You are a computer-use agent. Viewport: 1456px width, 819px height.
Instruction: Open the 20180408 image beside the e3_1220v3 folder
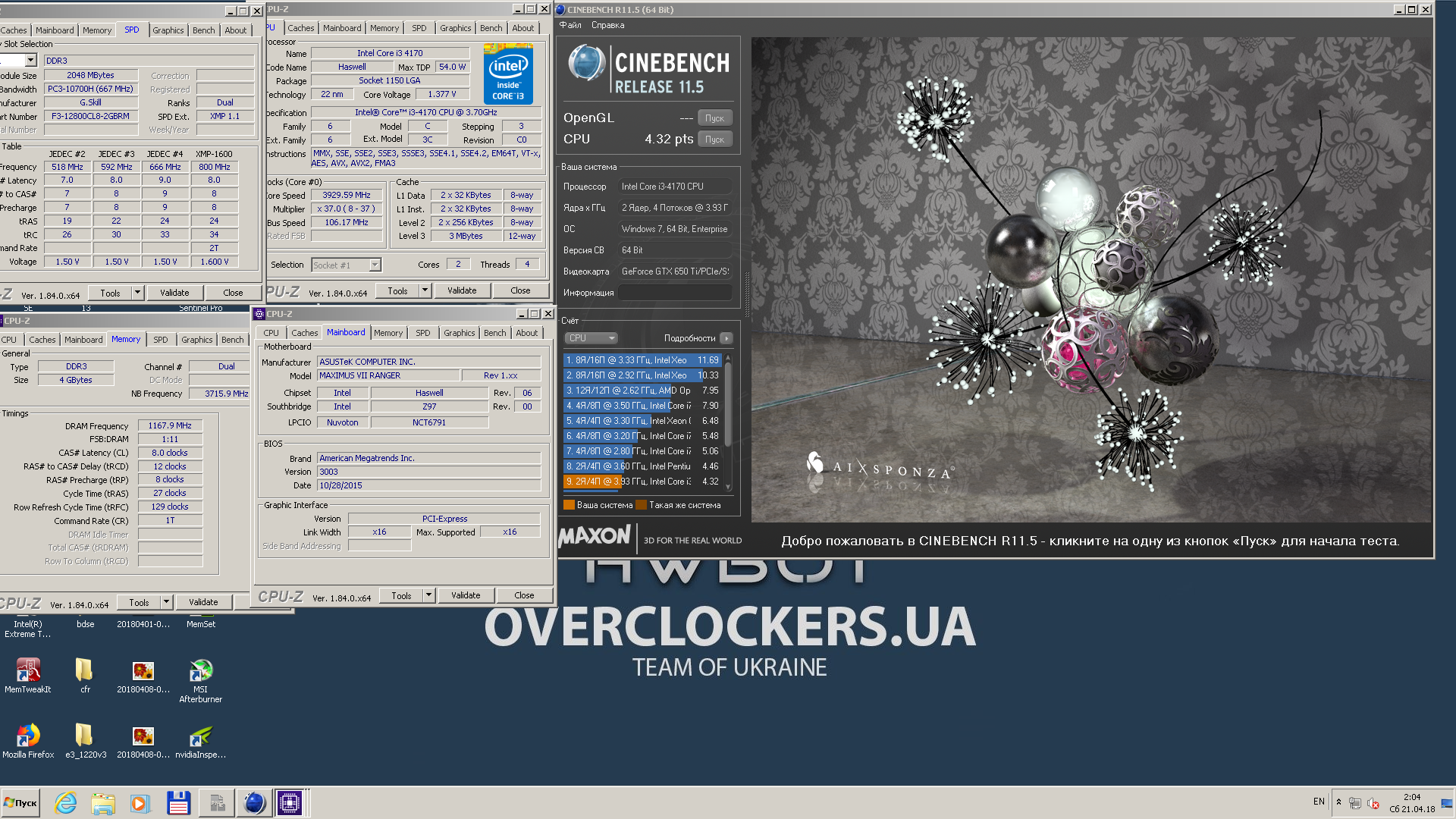pos(143,740)
